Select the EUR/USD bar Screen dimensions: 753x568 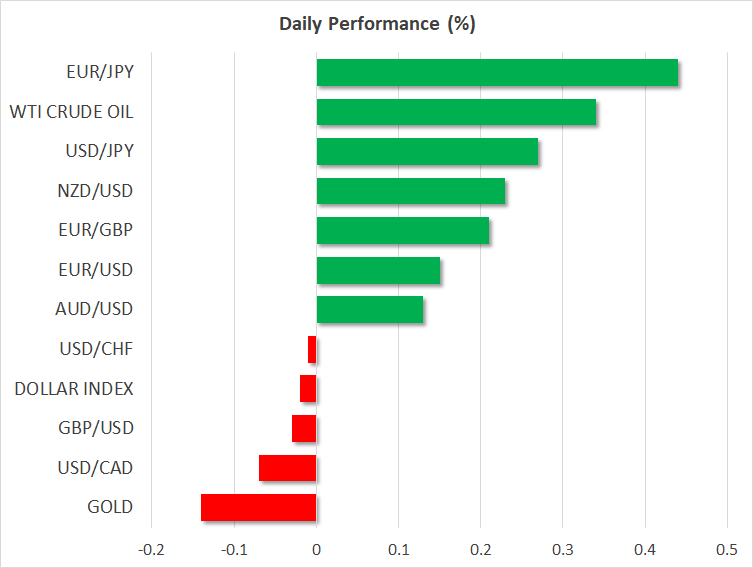tap(378, 270)
